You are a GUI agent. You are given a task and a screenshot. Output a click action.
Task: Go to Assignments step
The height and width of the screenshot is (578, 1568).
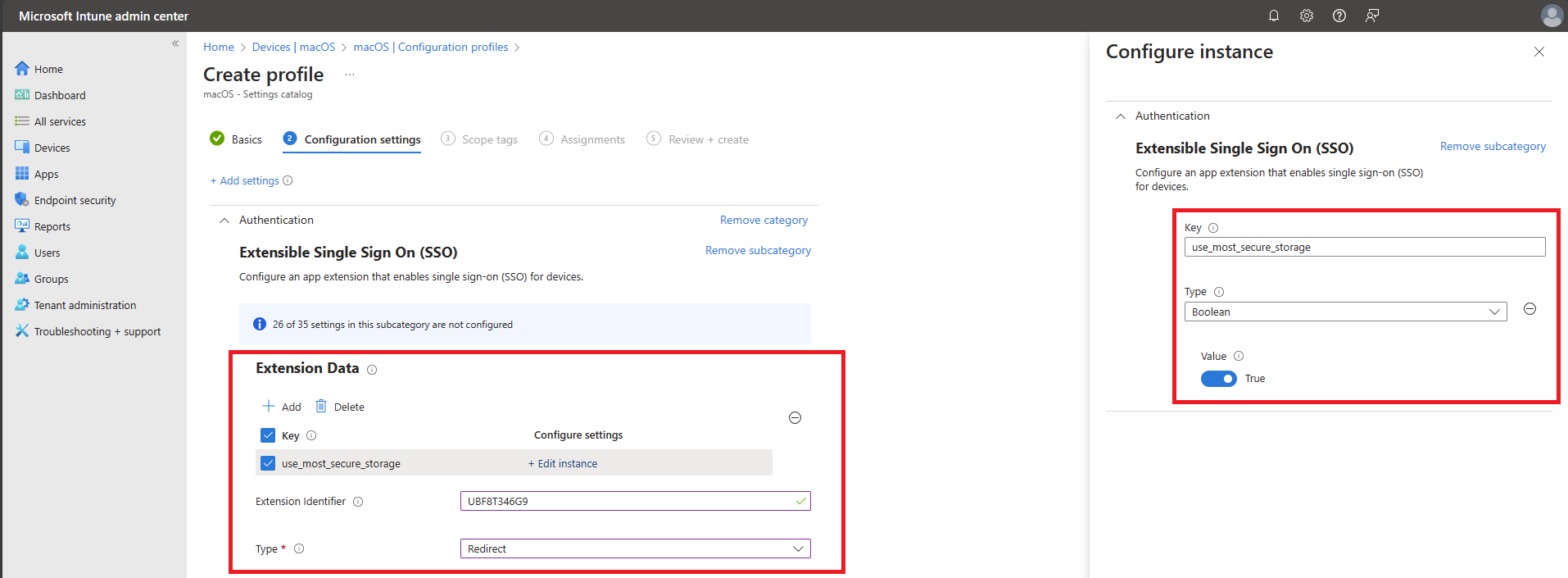[582, 139]
